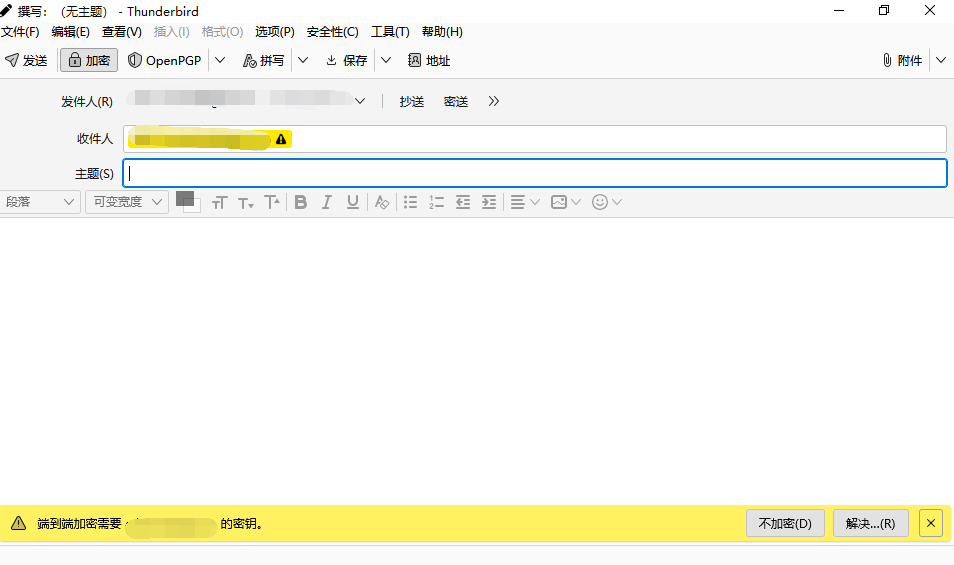Underline the selected text
This screenshot has height=565, width=954.
click(x=352, y=202)
